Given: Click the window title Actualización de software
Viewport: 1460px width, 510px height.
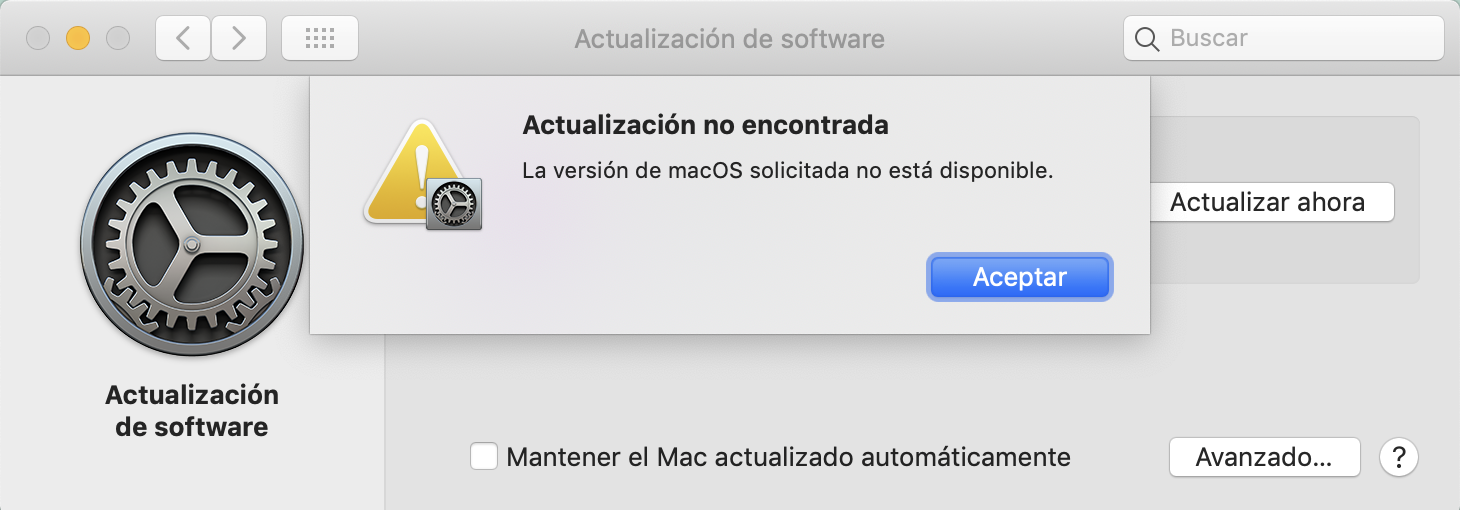Looking at the screenshot, I should pyautogui.click(x=729, y=39).
